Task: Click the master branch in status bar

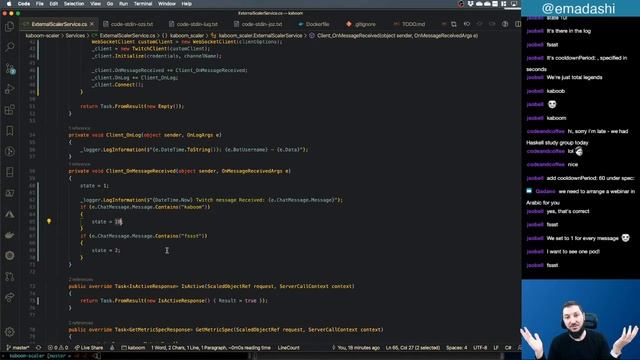Action: (x=18, y=348)
